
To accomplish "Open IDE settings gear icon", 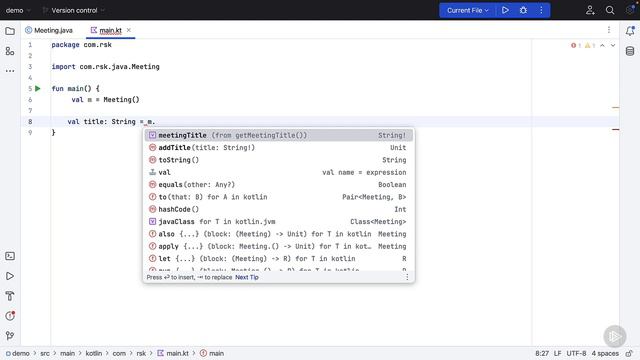I will (x=630, y=10).
